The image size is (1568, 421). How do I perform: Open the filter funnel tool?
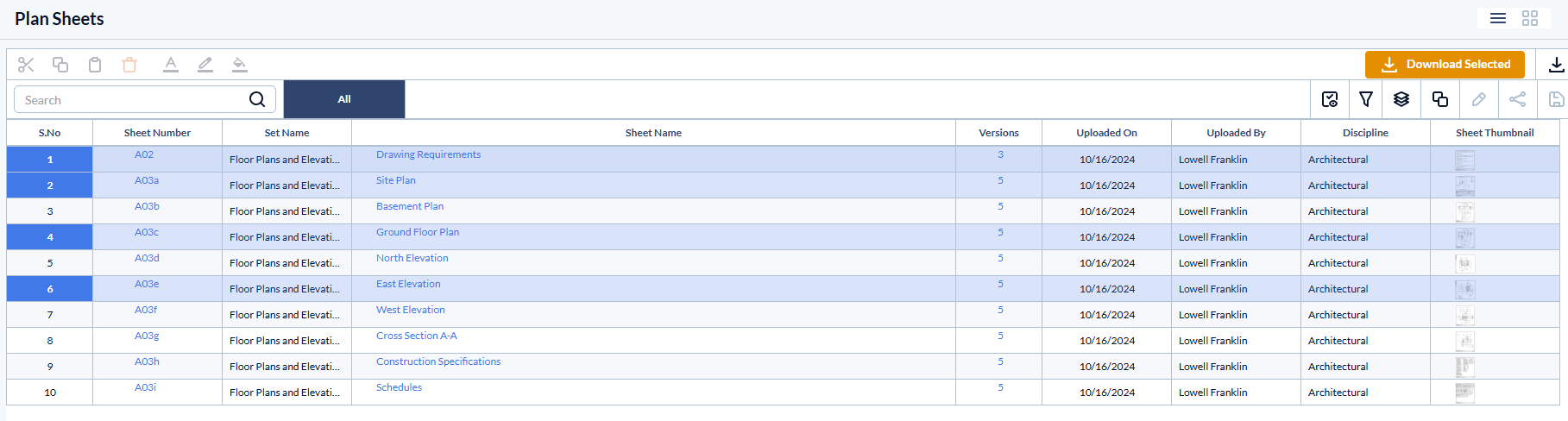coord(1366,99)
